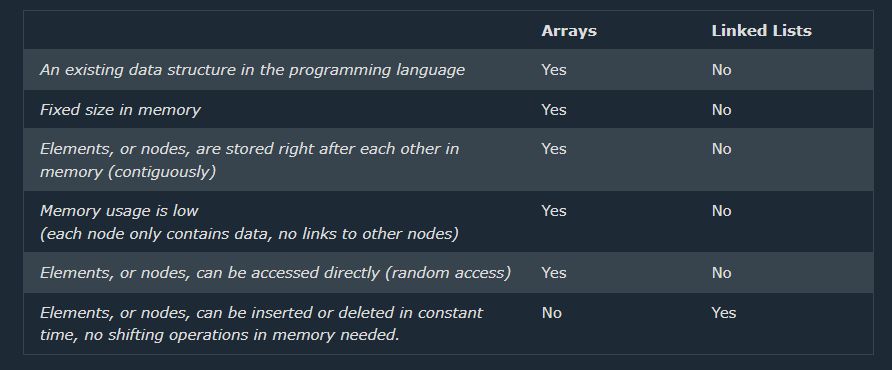
Task: Click Arrays 'Yes' in random access row
Action: [554, 273]
